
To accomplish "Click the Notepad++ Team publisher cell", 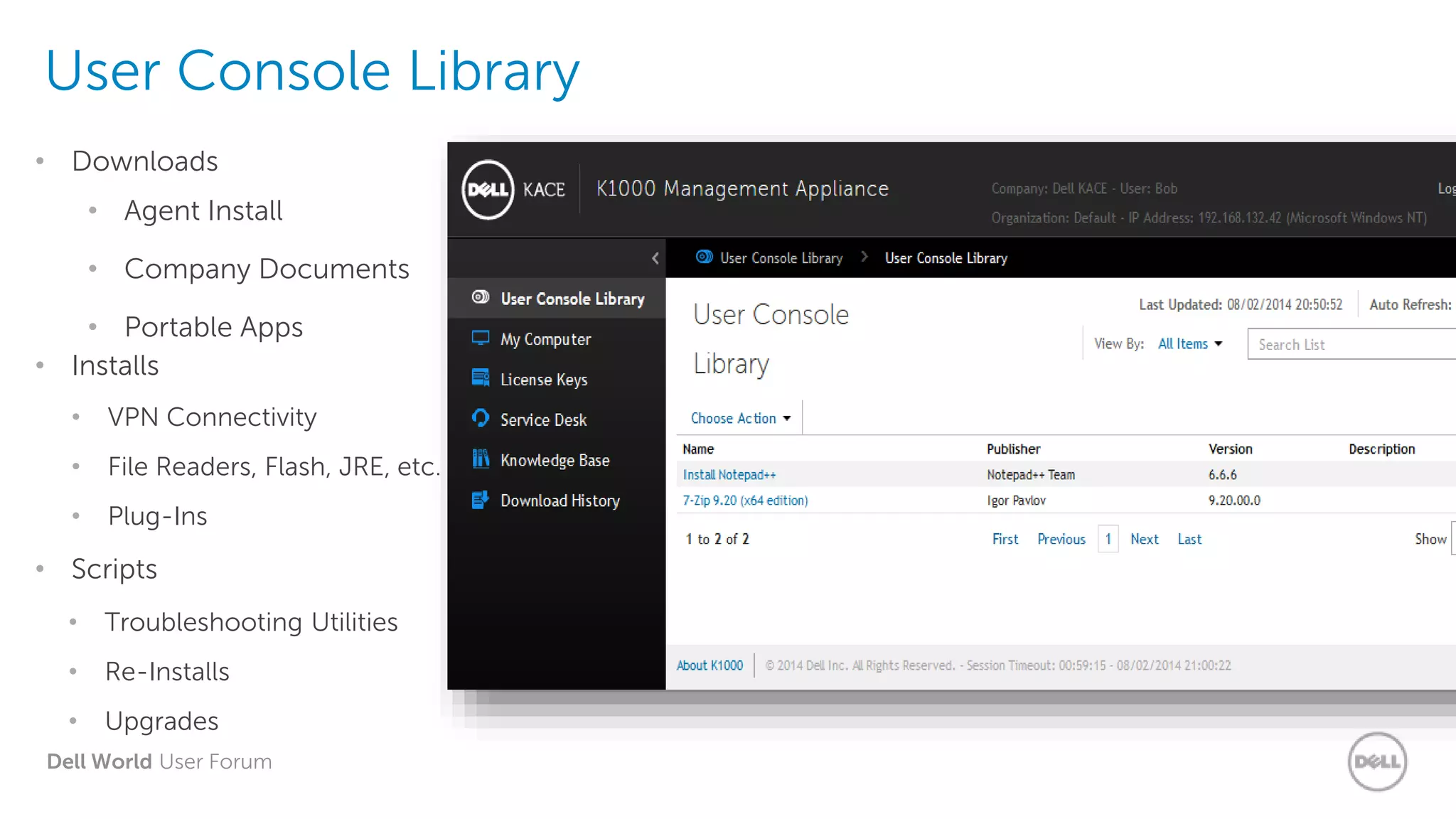I will pos(1031,475).
